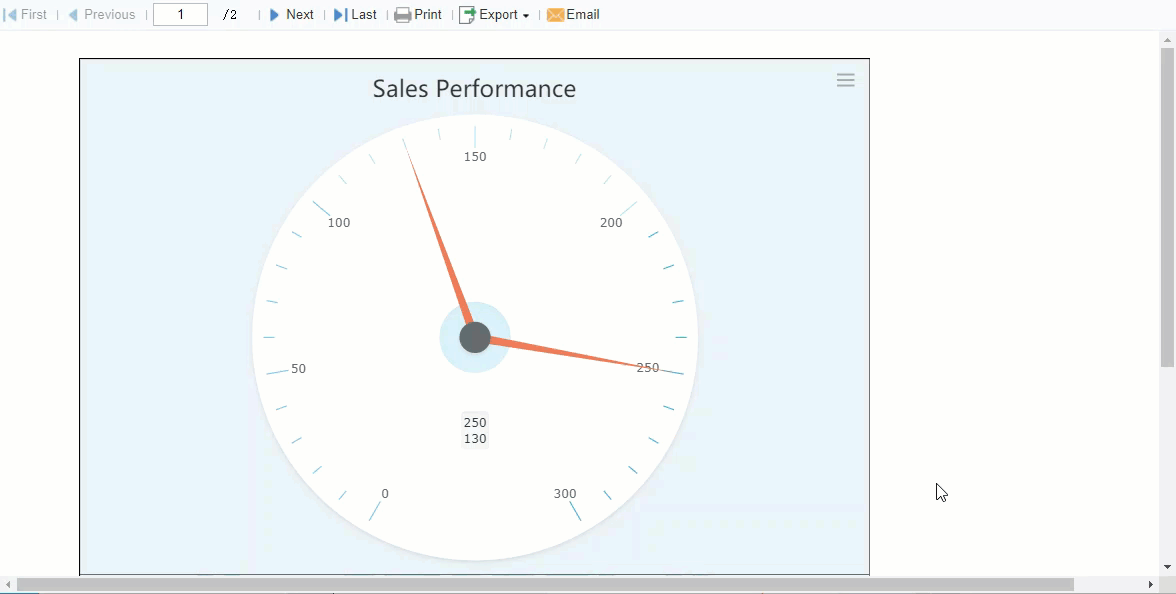Click the vertical scrollbar thumb
1176x594 pixels.
(1167, 207)
